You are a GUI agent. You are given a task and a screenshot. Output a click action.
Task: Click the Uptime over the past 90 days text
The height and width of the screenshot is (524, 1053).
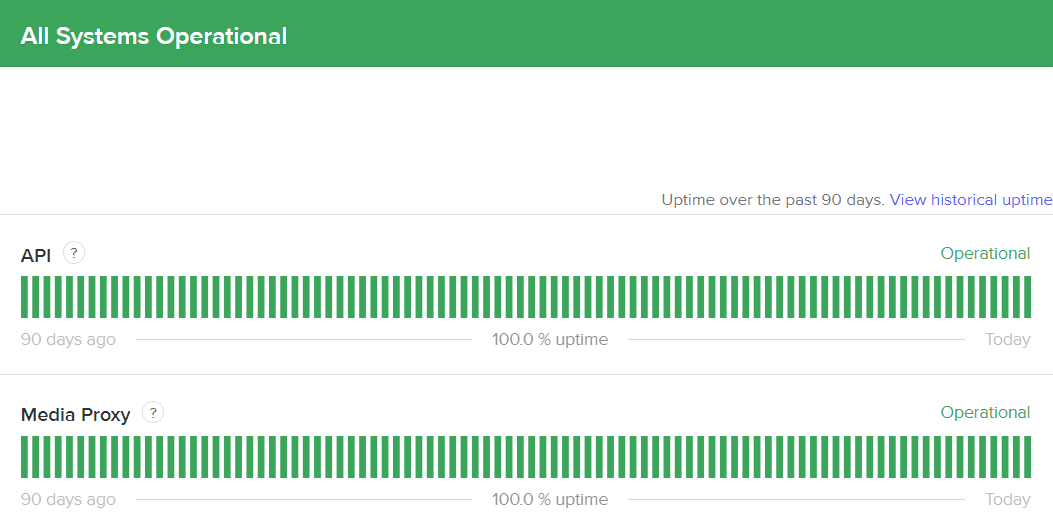point(773,200)
